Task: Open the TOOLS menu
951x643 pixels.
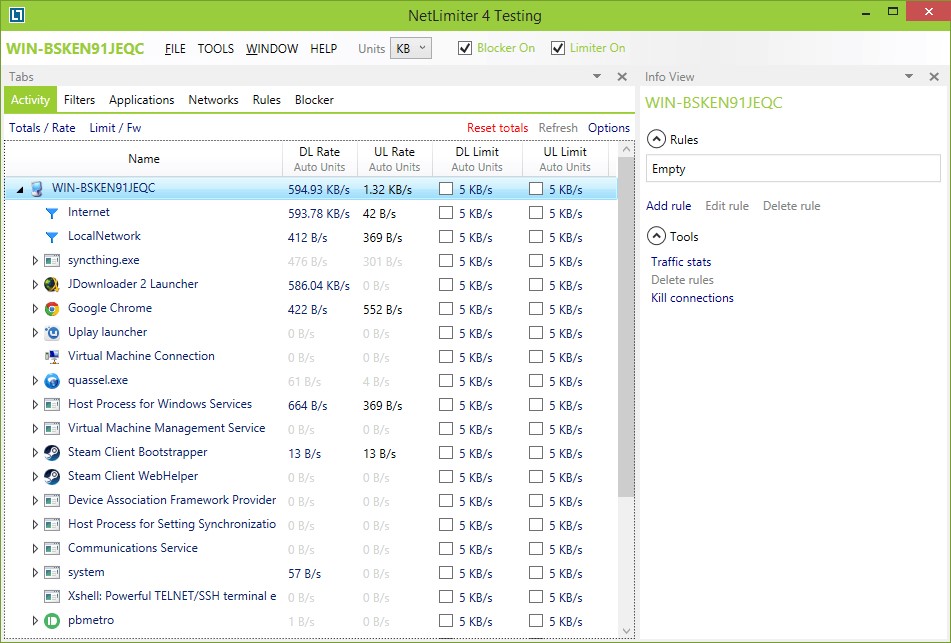Action: tap(215, 49)
